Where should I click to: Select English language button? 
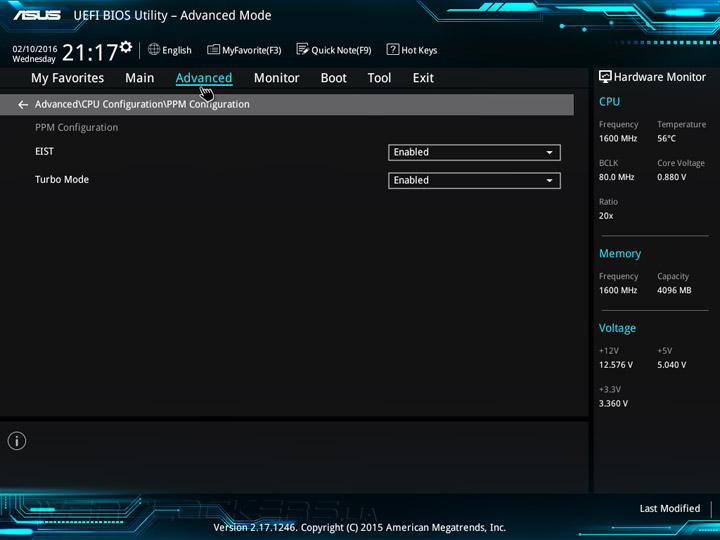[177, 50]
